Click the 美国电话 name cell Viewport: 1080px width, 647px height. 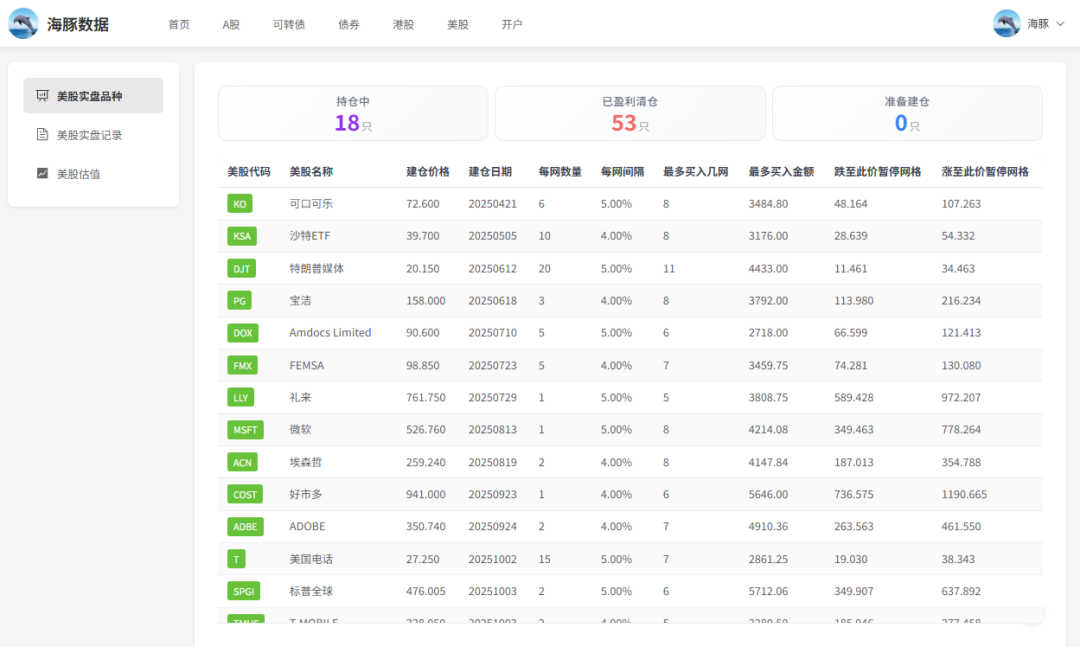click(311, 559)
